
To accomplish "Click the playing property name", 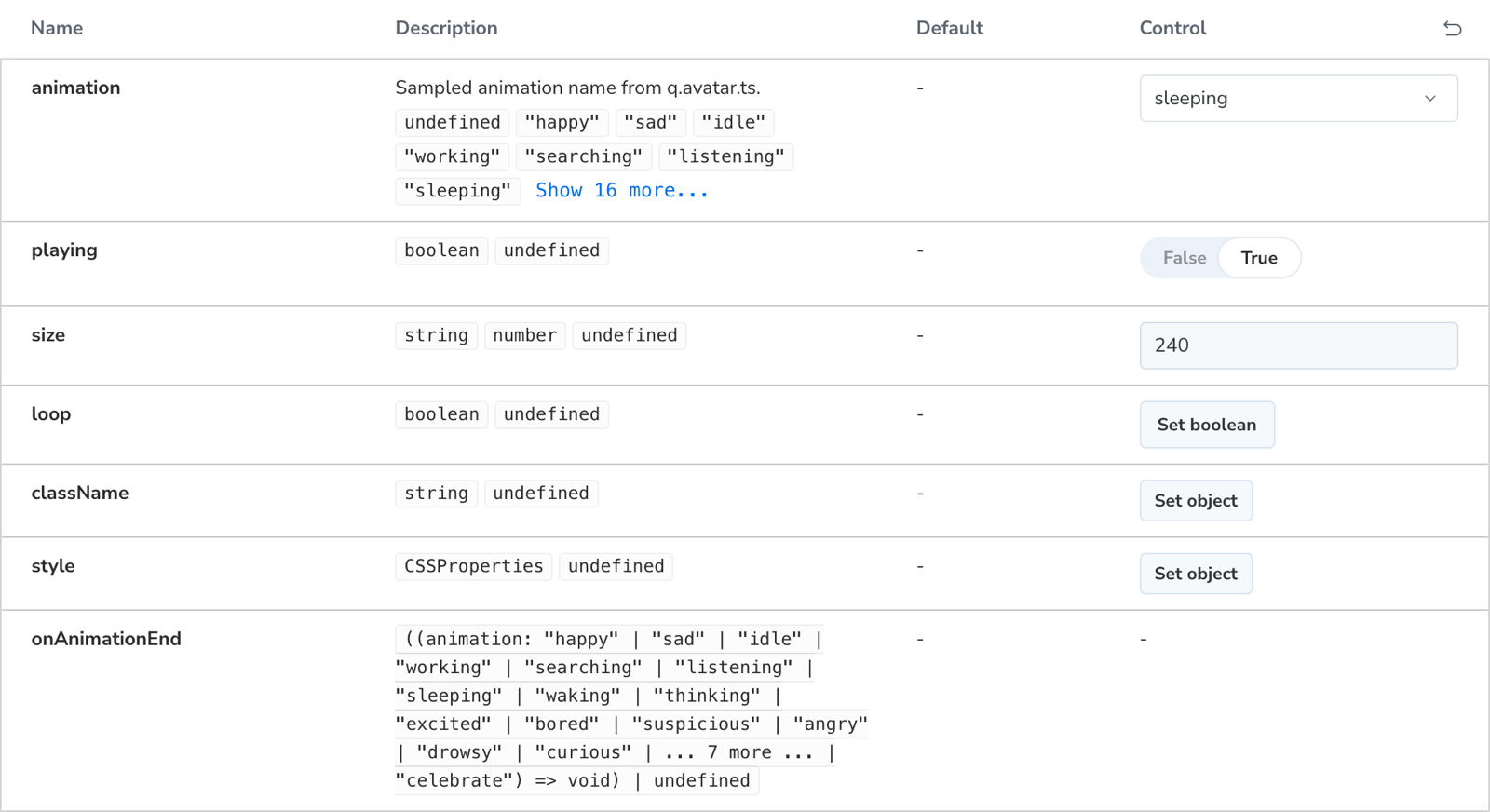I will 64,250.
